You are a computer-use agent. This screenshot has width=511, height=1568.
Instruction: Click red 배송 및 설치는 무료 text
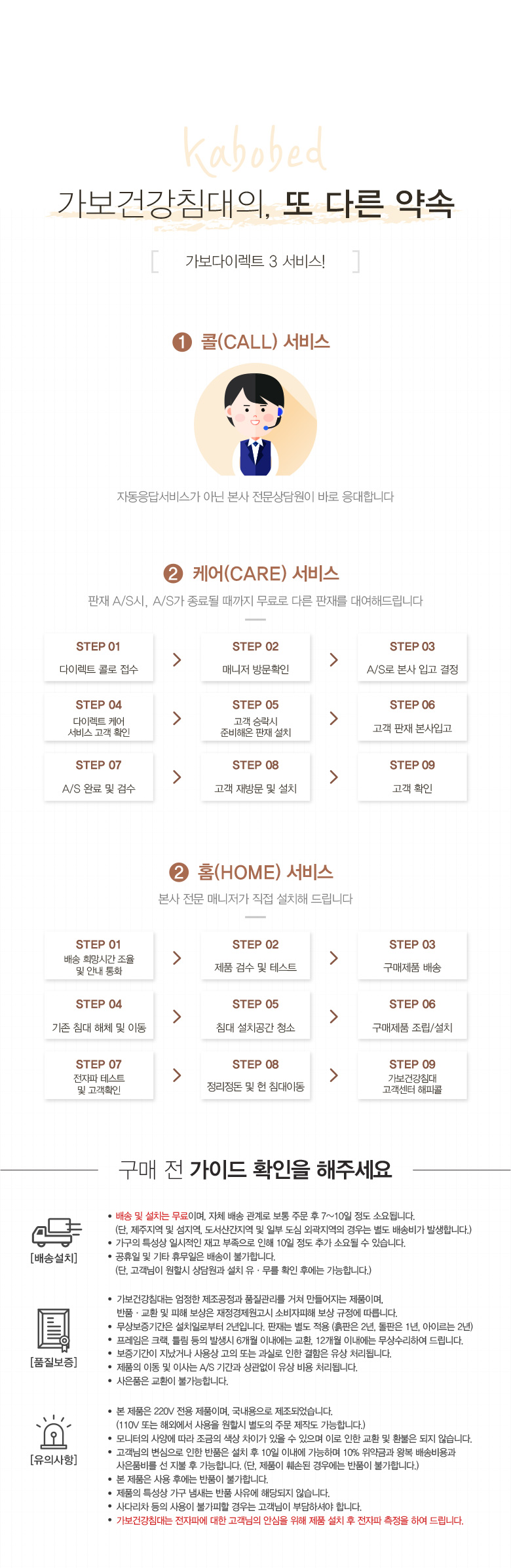click(152, 1216)
